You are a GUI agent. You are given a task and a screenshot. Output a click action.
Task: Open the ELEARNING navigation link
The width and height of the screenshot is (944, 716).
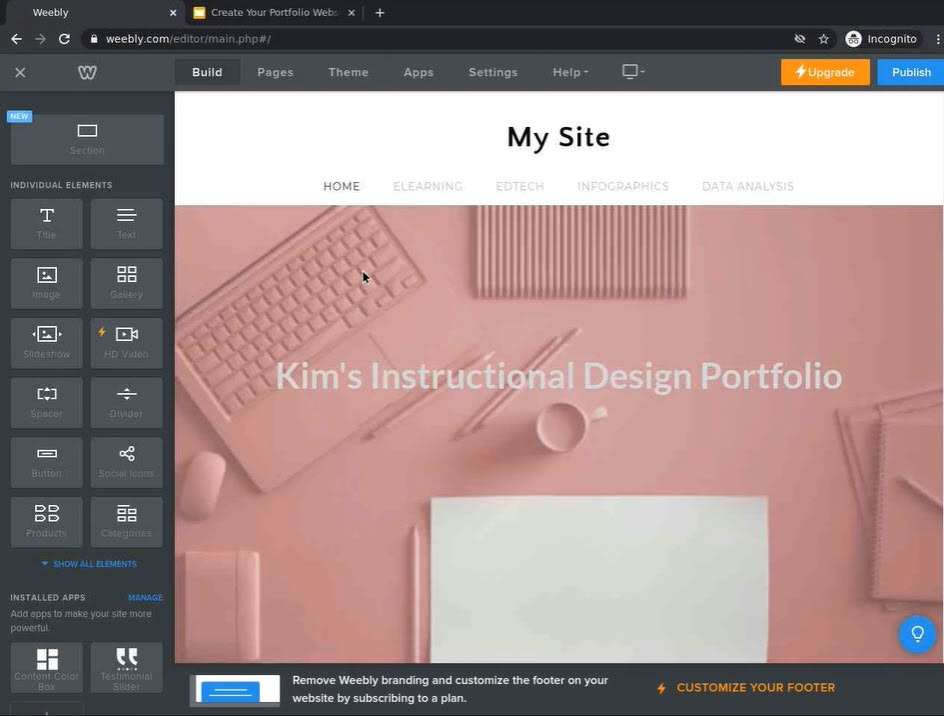[x=428, y=186]
